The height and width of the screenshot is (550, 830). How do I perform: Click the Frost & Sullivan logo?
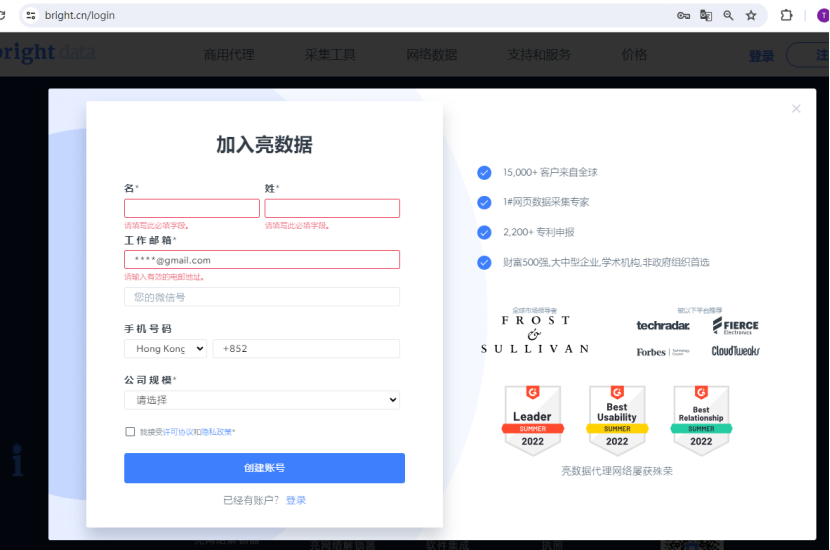click(535, 334)
